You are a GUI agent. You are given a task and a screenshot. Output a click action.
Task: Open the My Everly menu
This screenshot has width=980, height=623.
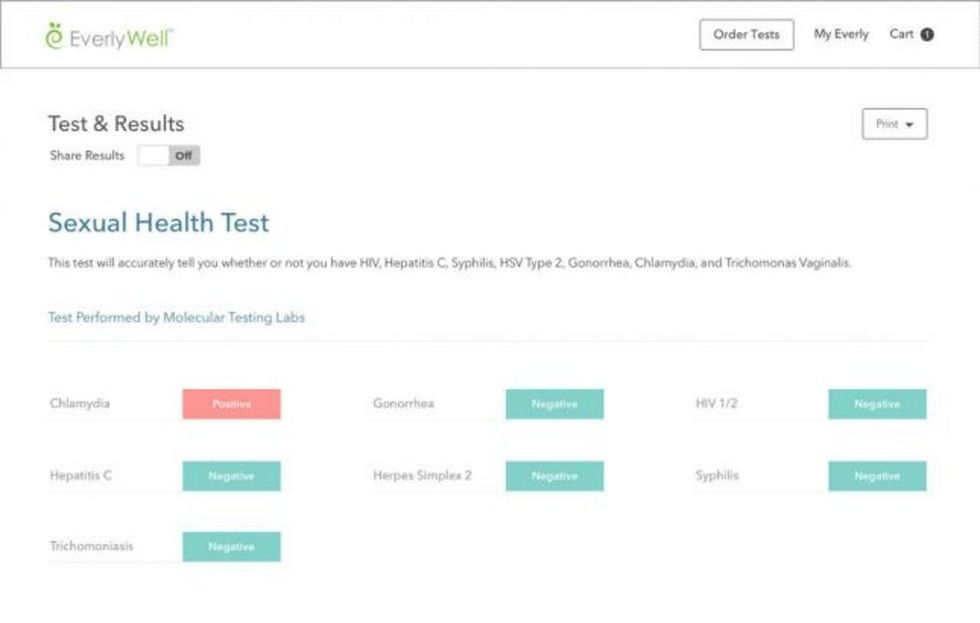[x=841, y=35]
